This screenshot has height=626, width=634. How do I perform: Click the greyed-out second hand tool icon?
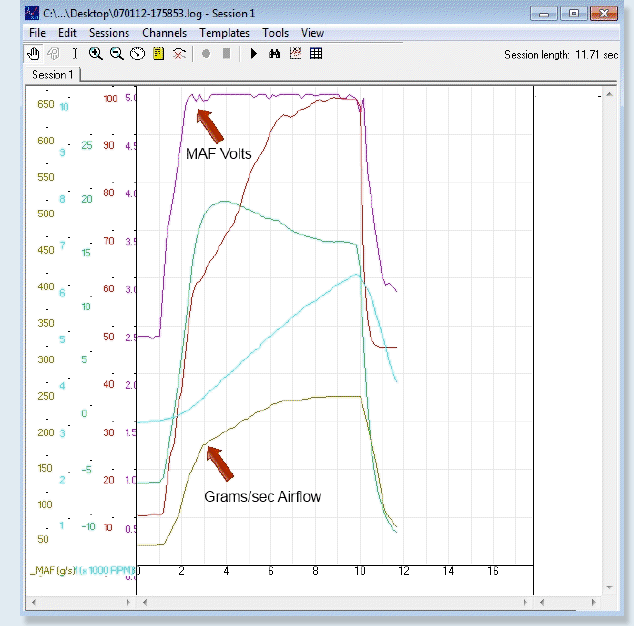click(x=53, y=53)
